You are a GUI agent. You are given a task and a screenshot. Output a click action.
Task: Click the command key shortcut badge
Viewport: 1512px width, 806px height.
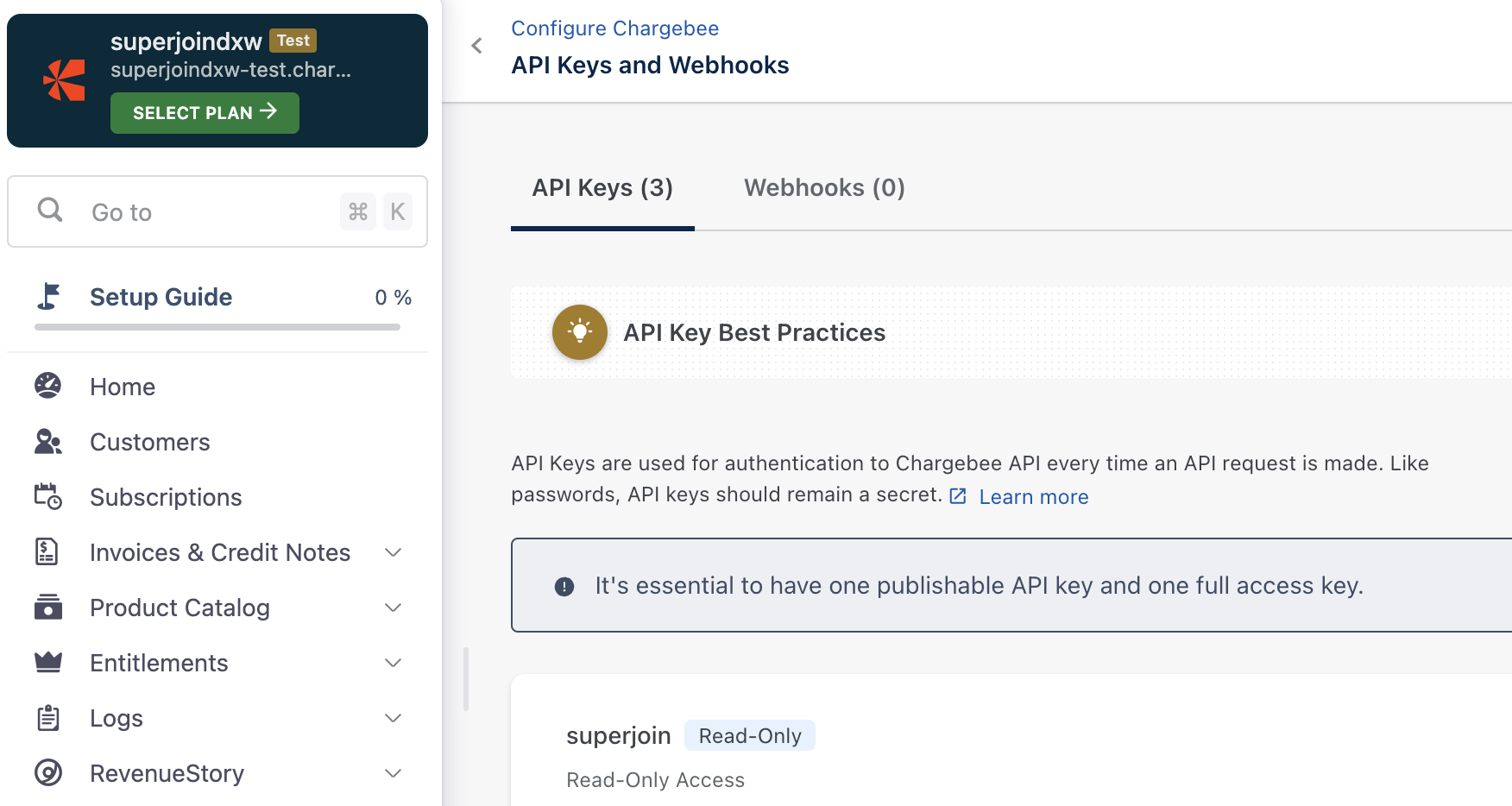tap(358, 211)
